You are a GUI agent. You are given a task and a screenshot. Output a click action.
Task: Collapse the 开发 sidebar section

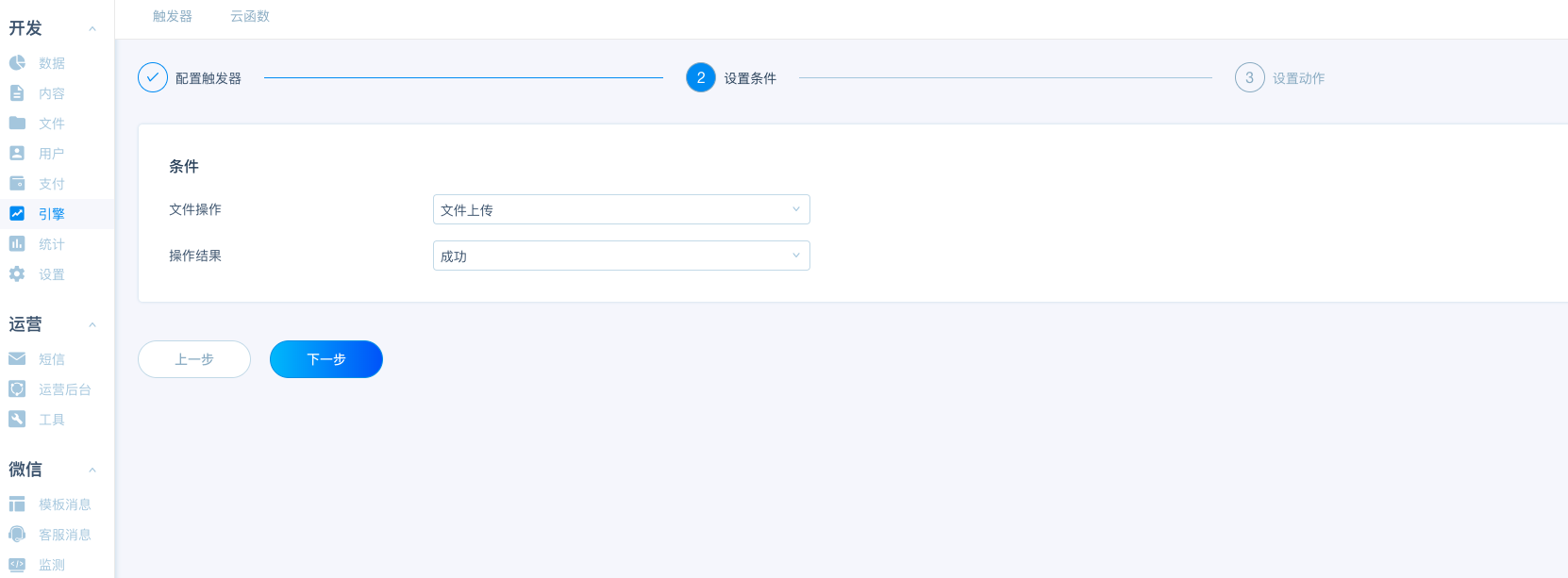click(x=92, y=29)
